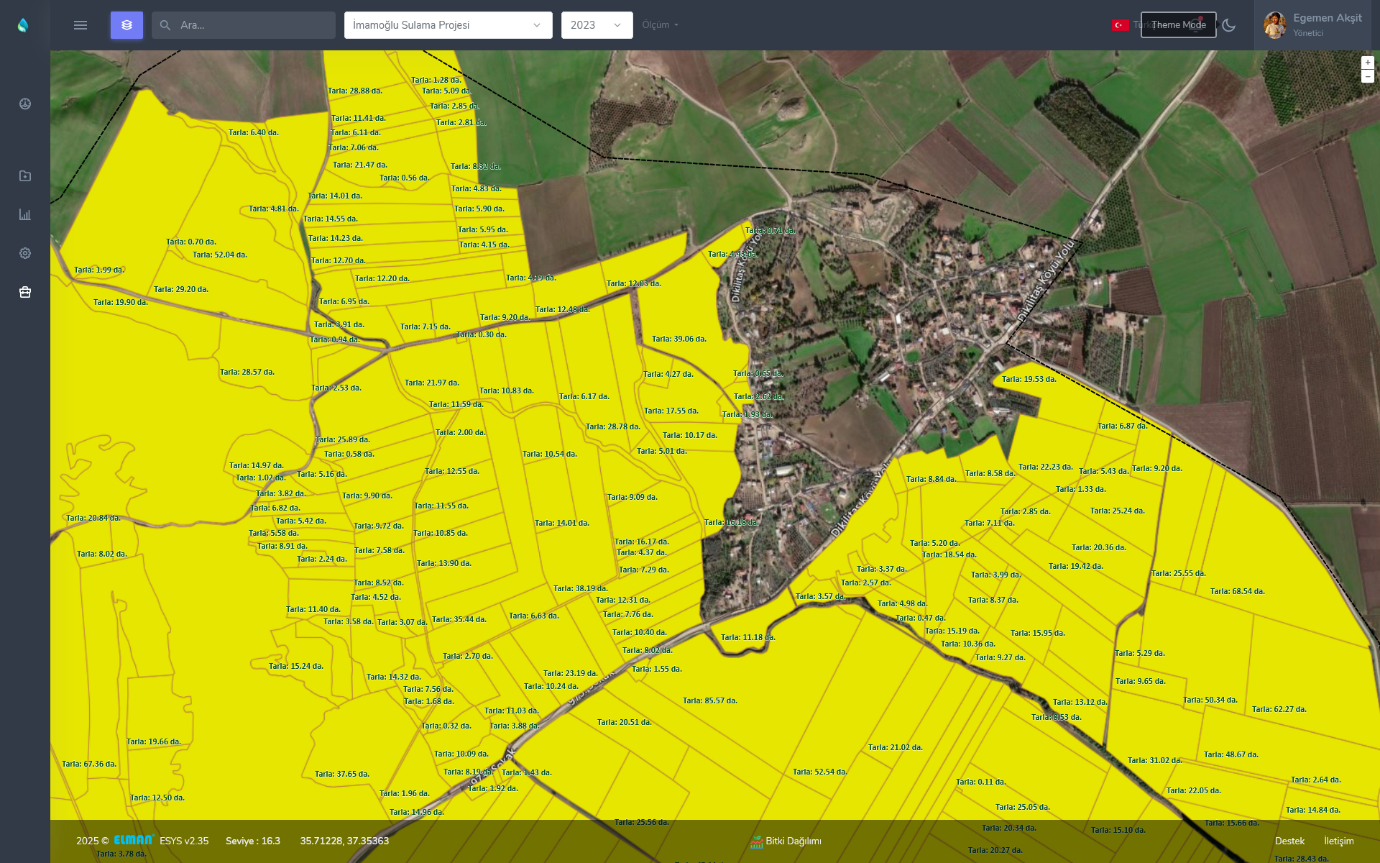The height and width of the screenshot is (863, 1380).
Task: Click the Destek link in footer
Action: [1289, 841]
